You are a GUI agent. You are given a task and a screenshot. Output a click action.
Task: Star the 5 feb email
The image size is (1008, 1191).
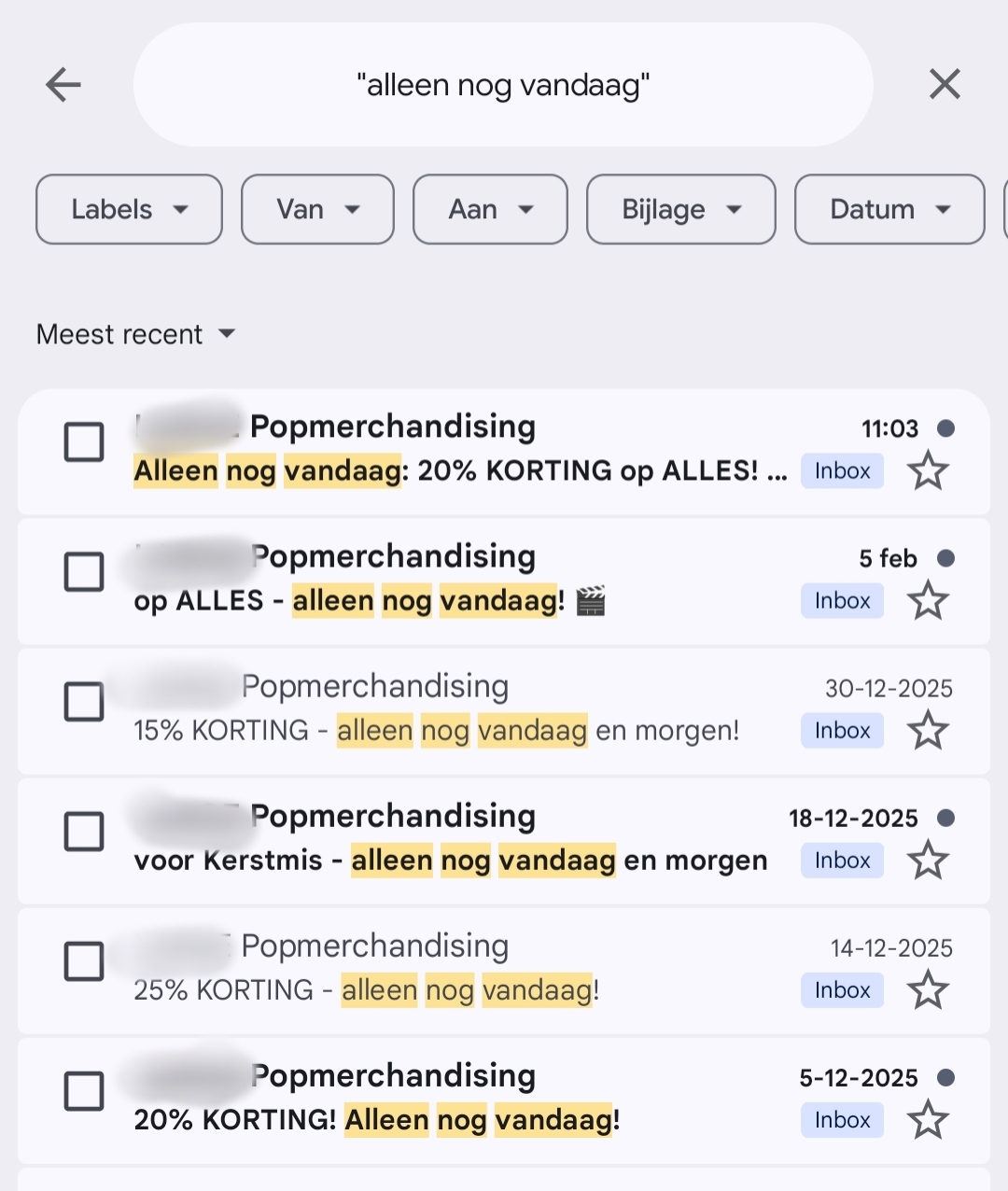(x=928, y=601)
